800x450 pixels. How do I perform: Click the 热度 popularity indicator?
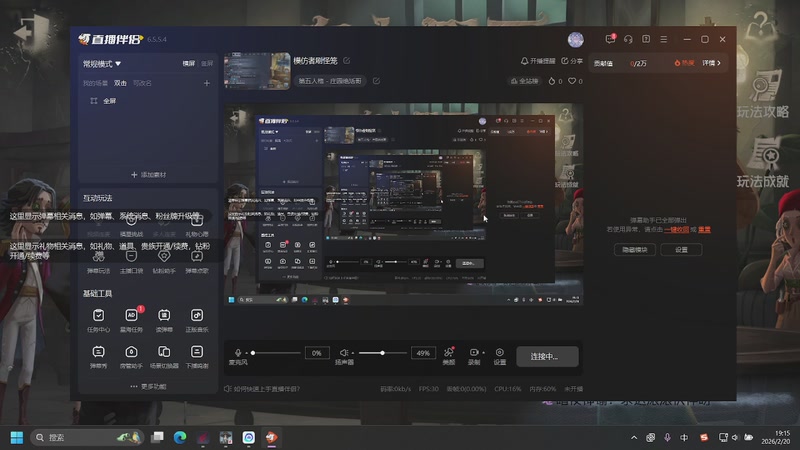(x=684, y=63)
